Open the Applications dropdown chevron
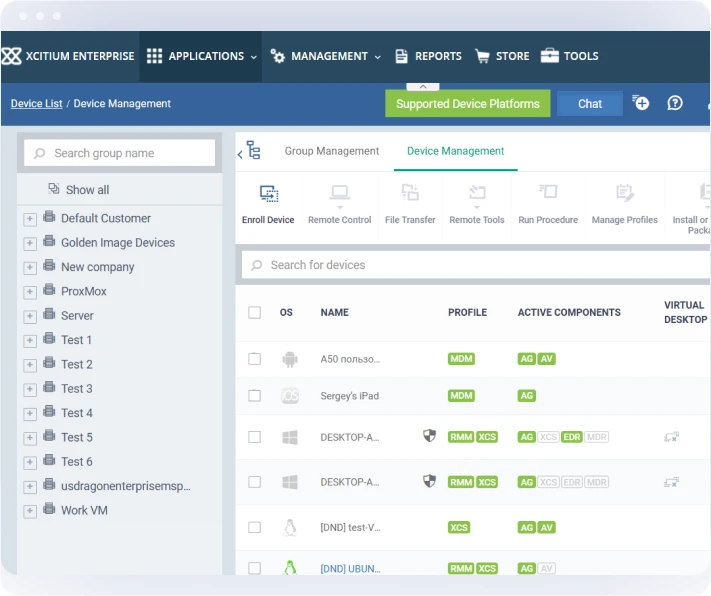The height and width of the screenshot is (596, 711). tap(254, 57)
